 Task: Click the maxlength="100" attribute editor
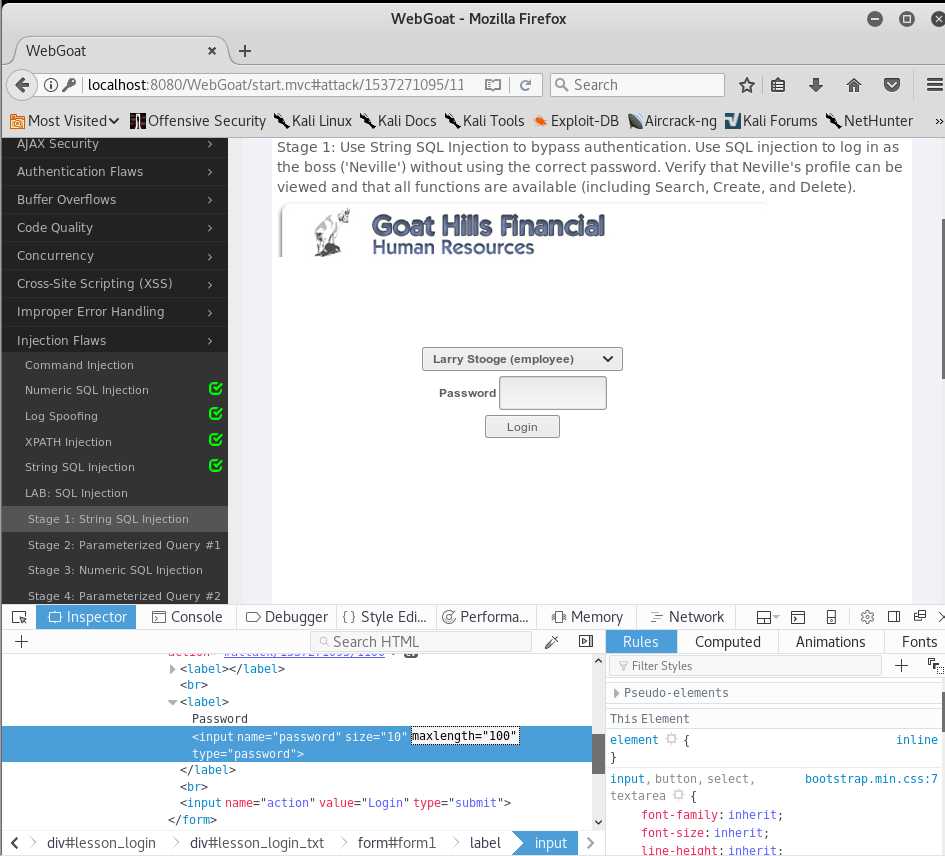click(x=464, y=736)
